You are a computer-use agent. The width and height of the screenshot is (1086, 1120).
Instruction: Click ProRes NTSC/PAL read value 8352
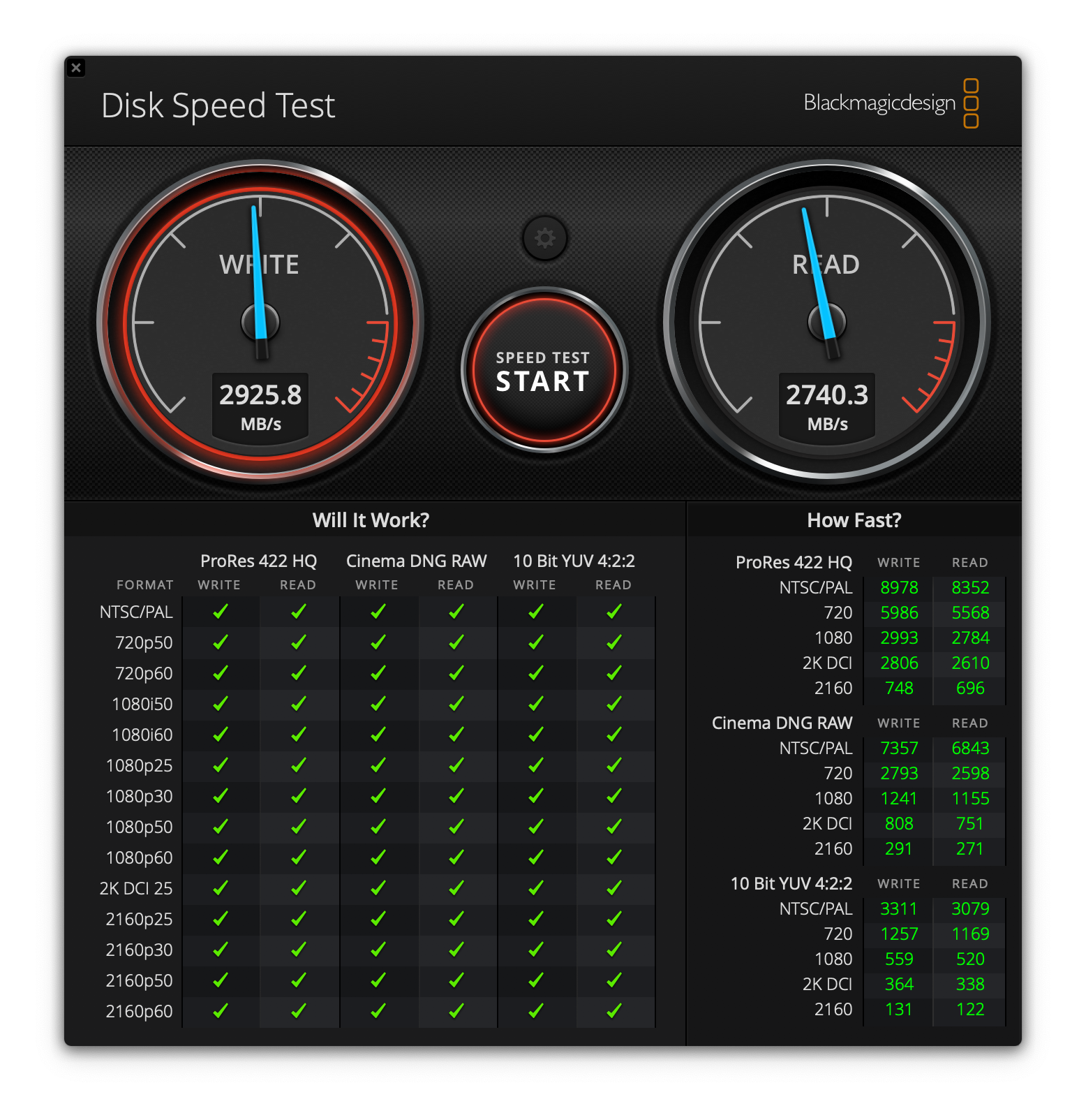[x=970, y=588]
